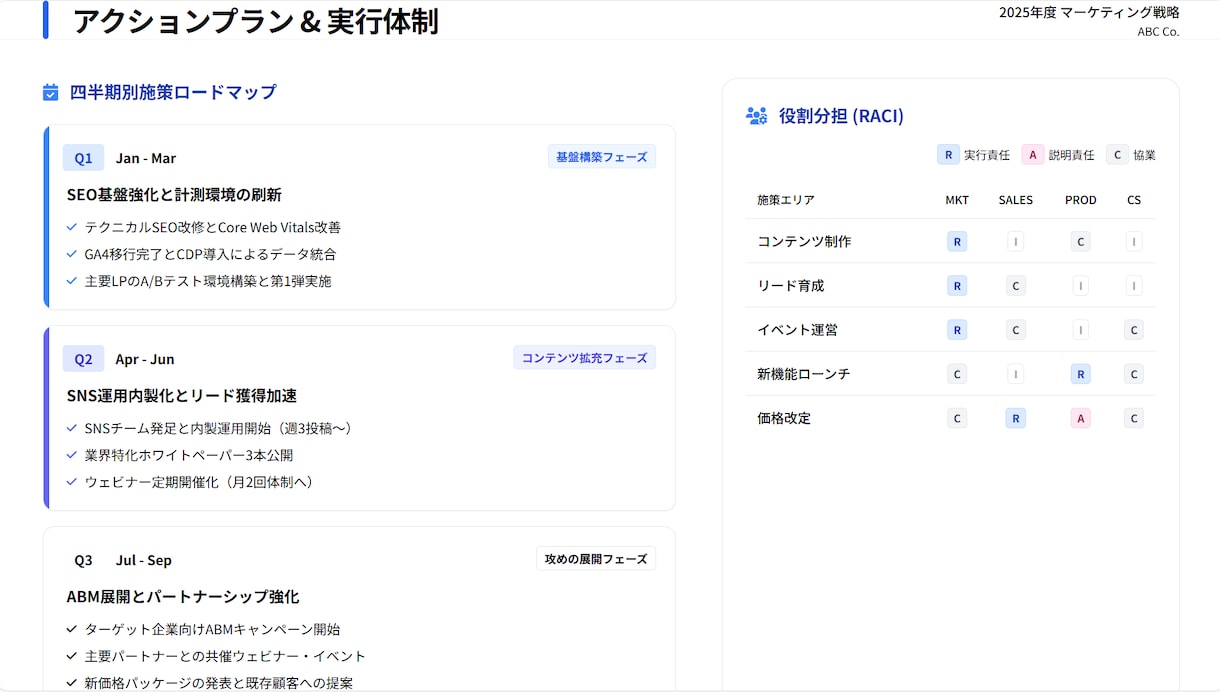Click the MKT R badge in イベント運営 row
Image resolution: width=1220 pixels, height=692 pixels.
(957, 330)
